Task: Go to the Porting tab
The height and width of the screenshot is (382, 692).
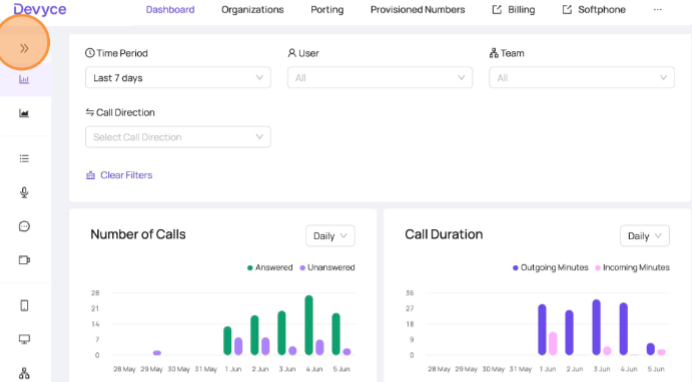Action: coord(327,10)
